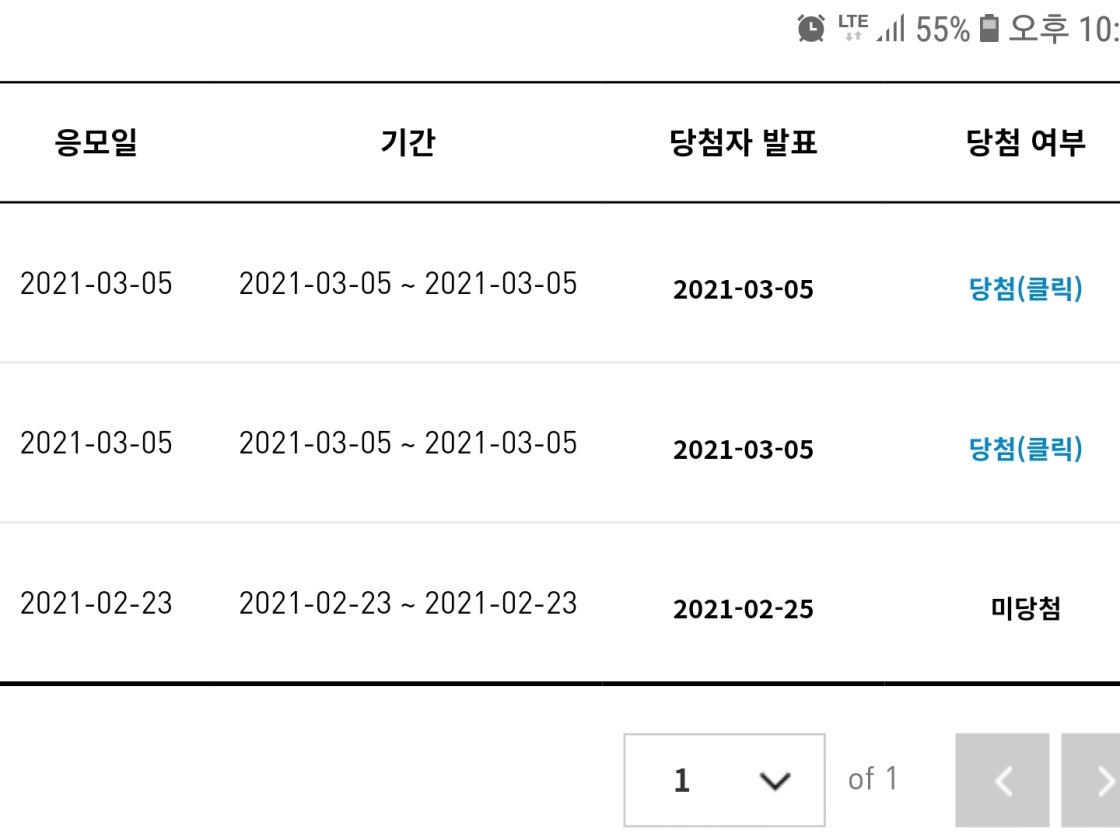Tap the battery status icon
The image size is (1120, 840).
click(989, 28)
